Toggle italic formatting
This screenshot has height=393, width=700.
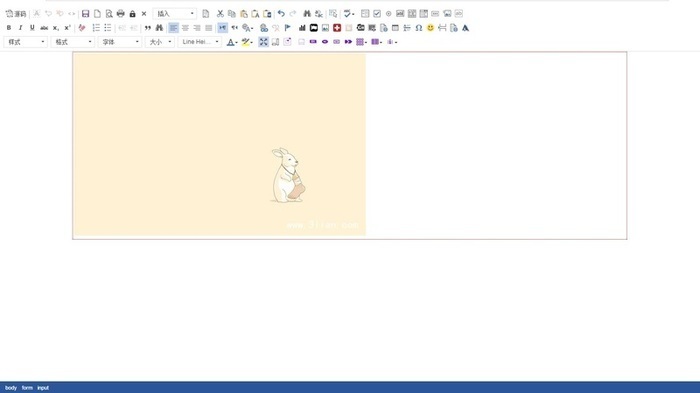(20, 28)
